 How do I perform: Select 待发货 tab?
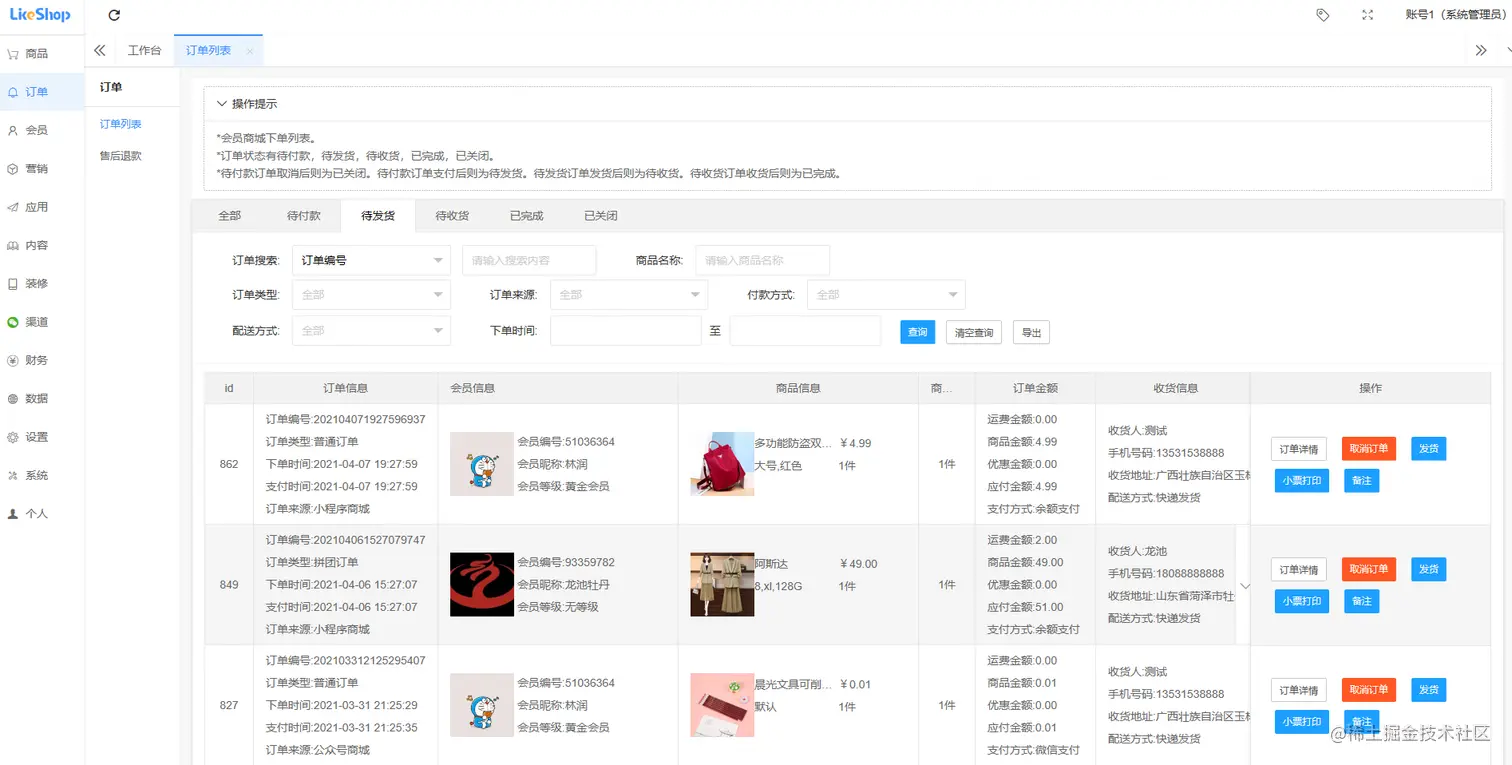[378, 216]
